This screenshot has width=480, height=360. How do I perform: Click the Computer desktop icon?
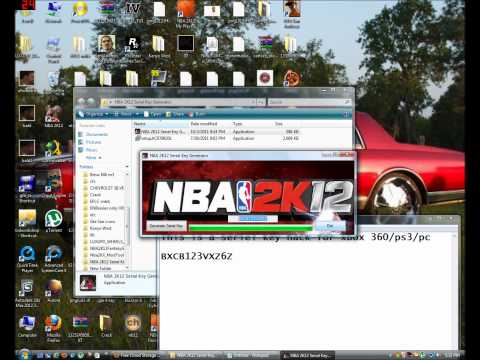pyautogui.click(x=27, y=325)
